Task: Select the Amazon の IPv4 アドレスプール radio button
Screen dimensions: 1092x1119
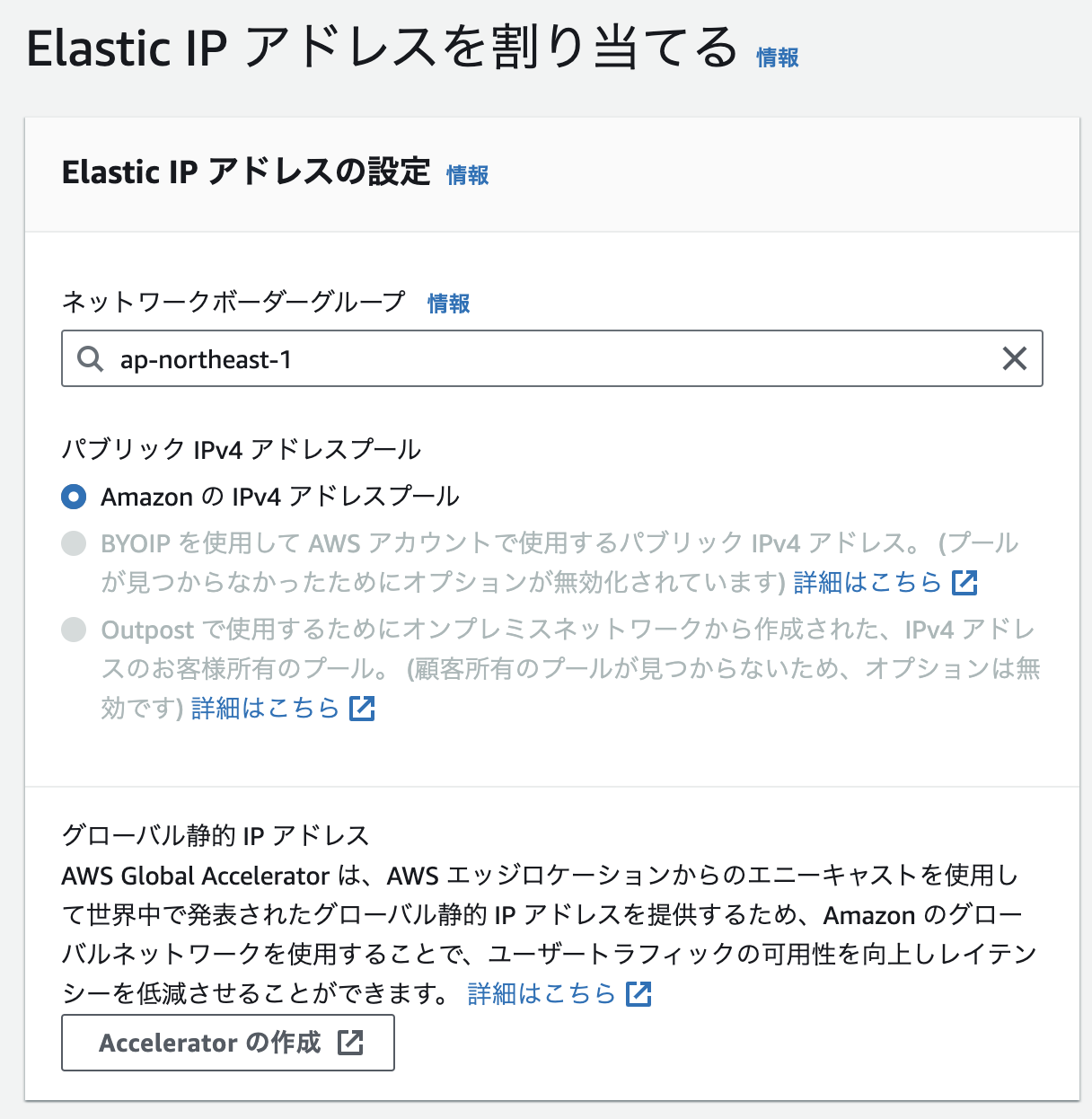Action: tap(73, 496)
